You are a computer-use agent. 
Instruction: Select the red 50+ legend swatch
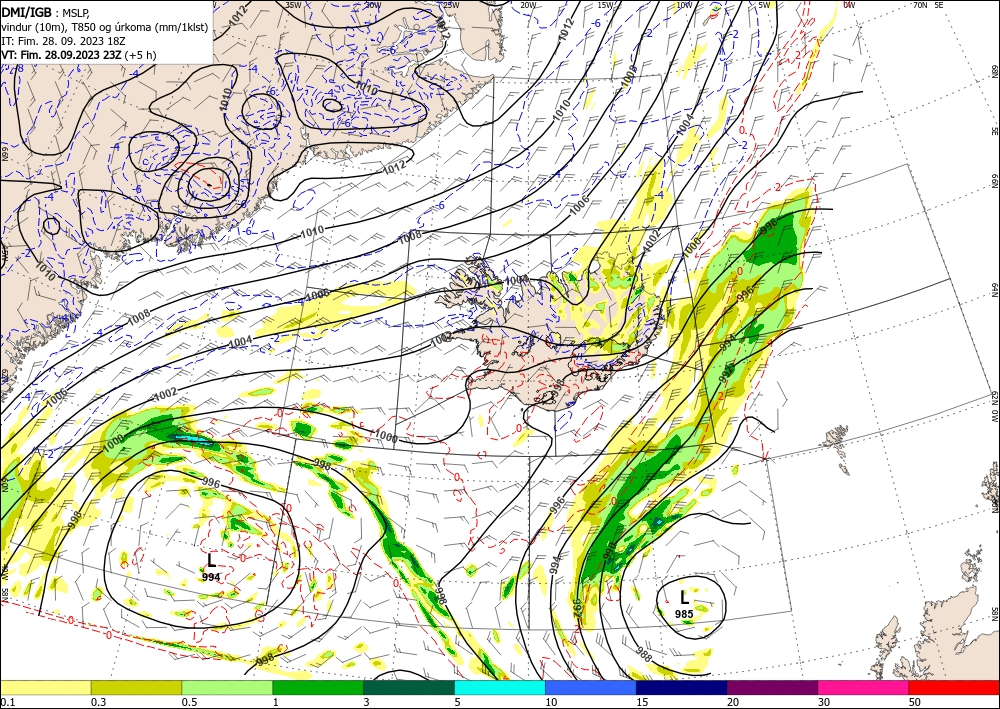click(954, 687)
